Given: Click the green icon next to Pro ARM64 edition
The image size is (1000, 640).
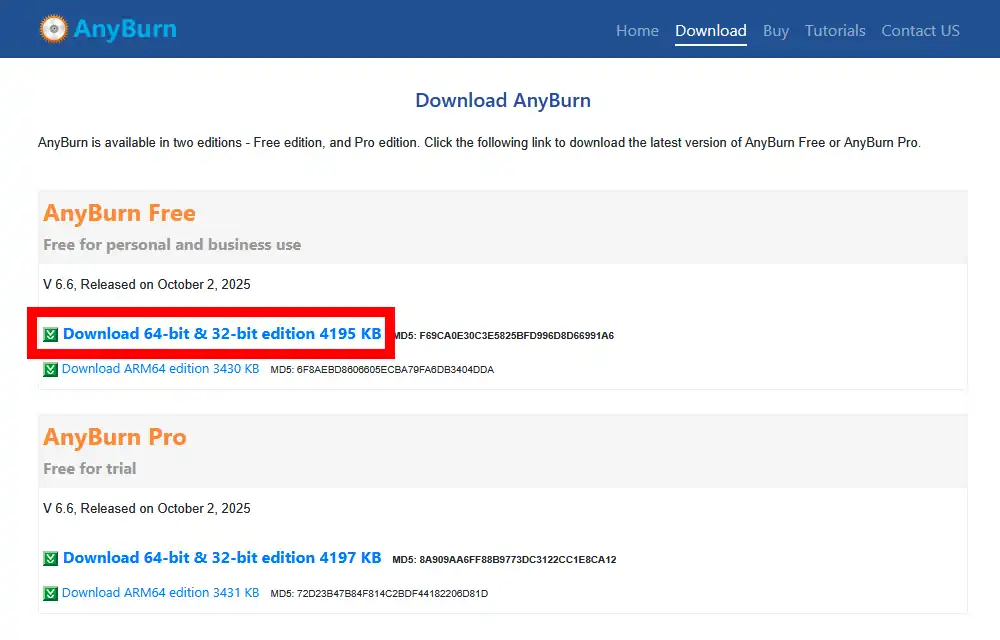Looking at the screenshot, I should (x=50, y=593).
